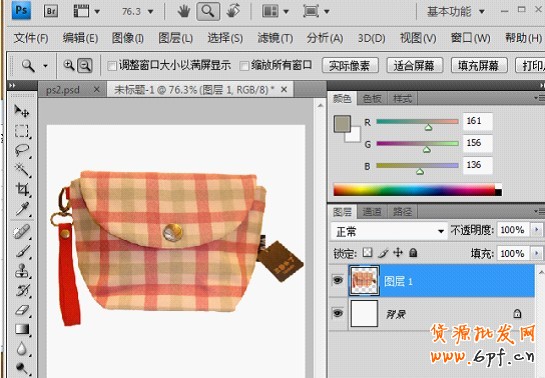Open the 文件(F) menu
The width and height of the screenshot is (545, 378).
(31, 38)
